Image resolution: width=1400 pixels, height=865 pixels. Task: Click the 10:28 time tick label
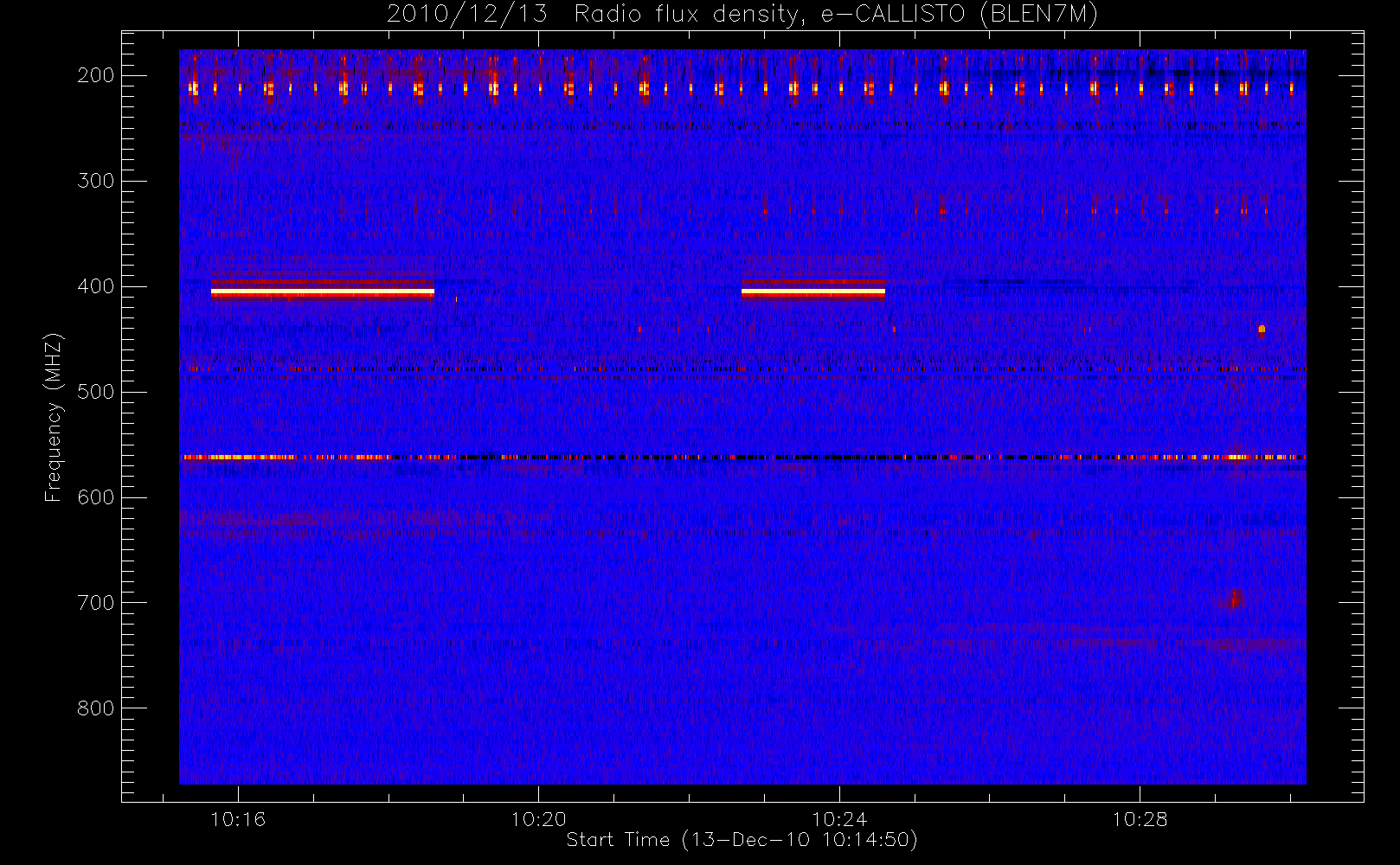(x=1140, y=819)
